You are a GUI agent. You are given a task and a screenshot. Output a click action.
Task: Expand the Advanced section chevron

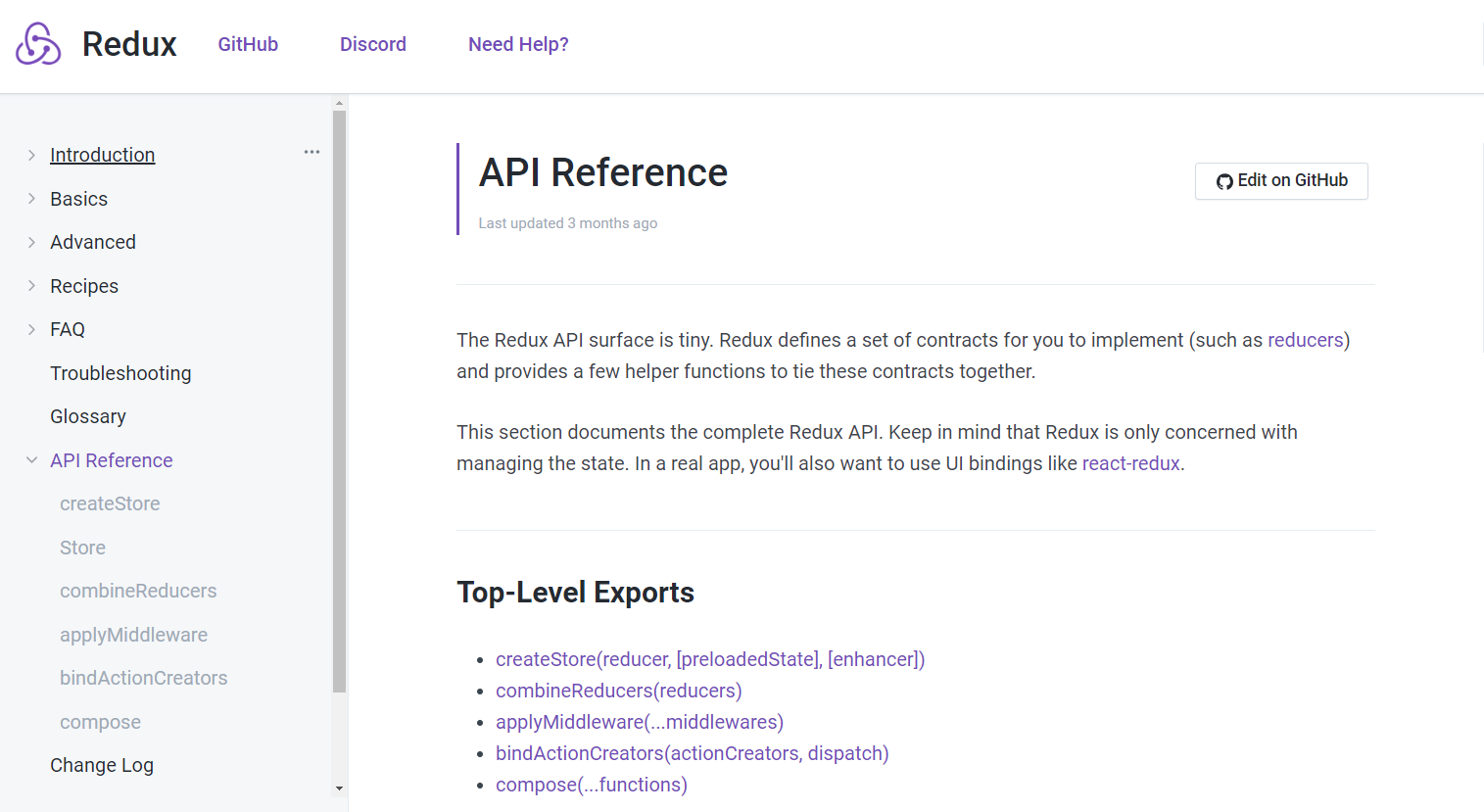31,242
